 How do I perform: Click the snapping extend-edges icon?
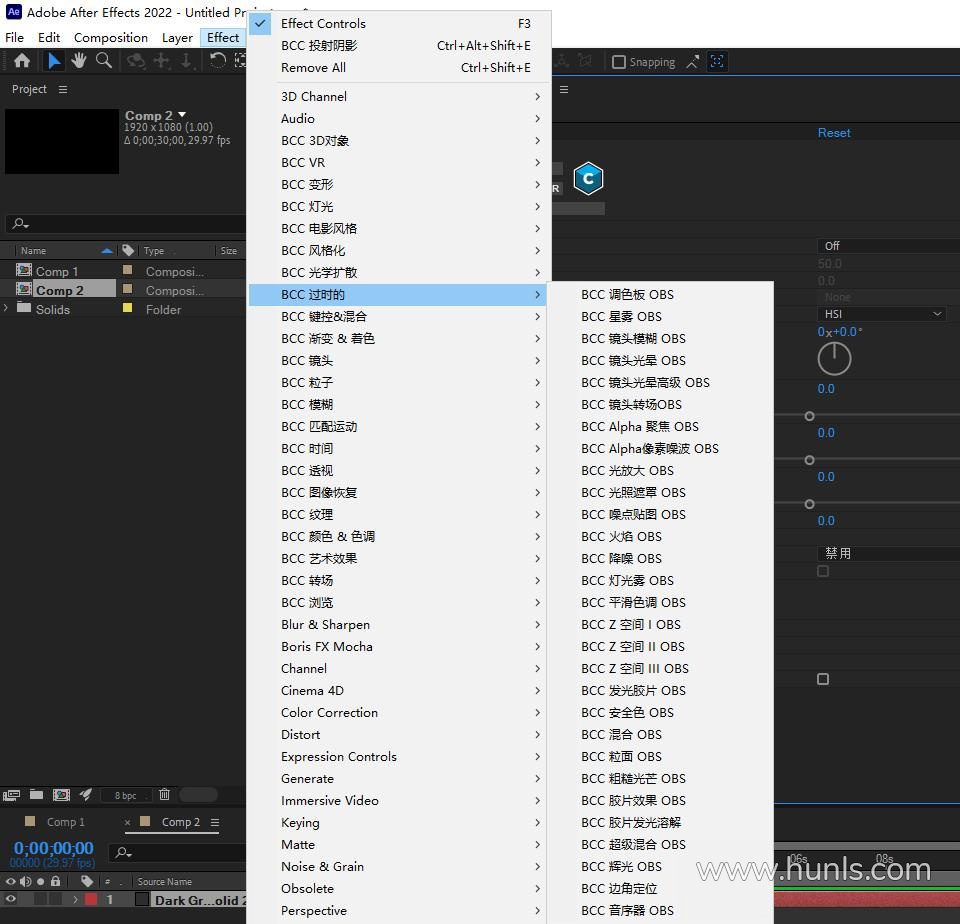pos(692,62)
